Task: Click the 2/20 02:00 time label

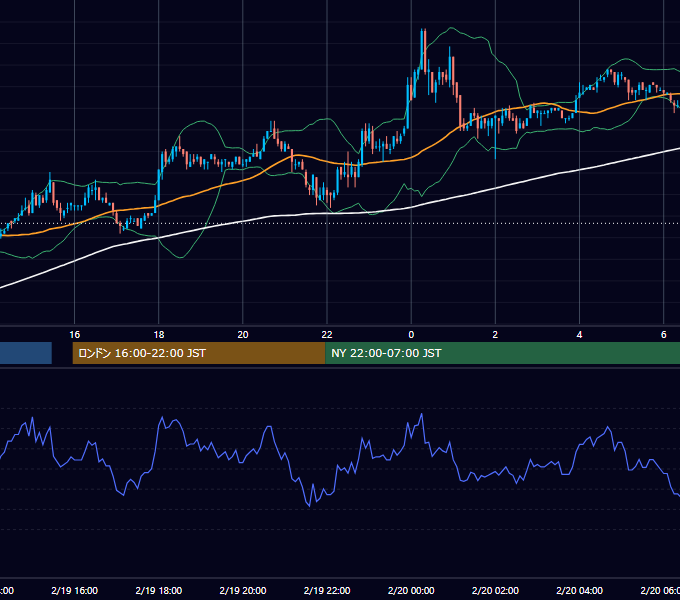Action: [495, 590]
